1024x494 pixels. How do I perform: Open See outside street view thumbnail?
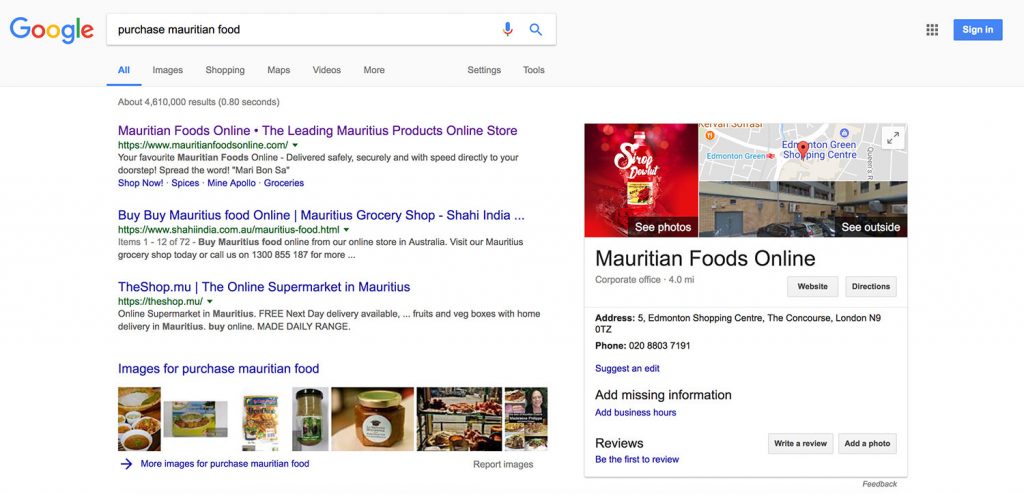pyautogui.click(x=803, y=209)
